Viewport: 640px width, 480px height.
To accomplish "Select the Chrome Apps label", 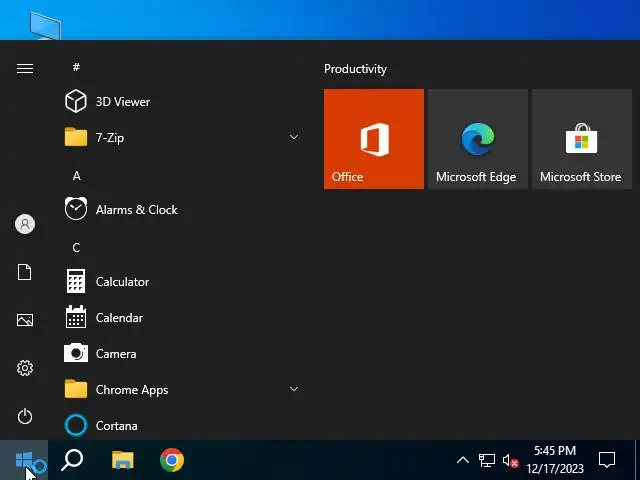I will click(132, 390).
